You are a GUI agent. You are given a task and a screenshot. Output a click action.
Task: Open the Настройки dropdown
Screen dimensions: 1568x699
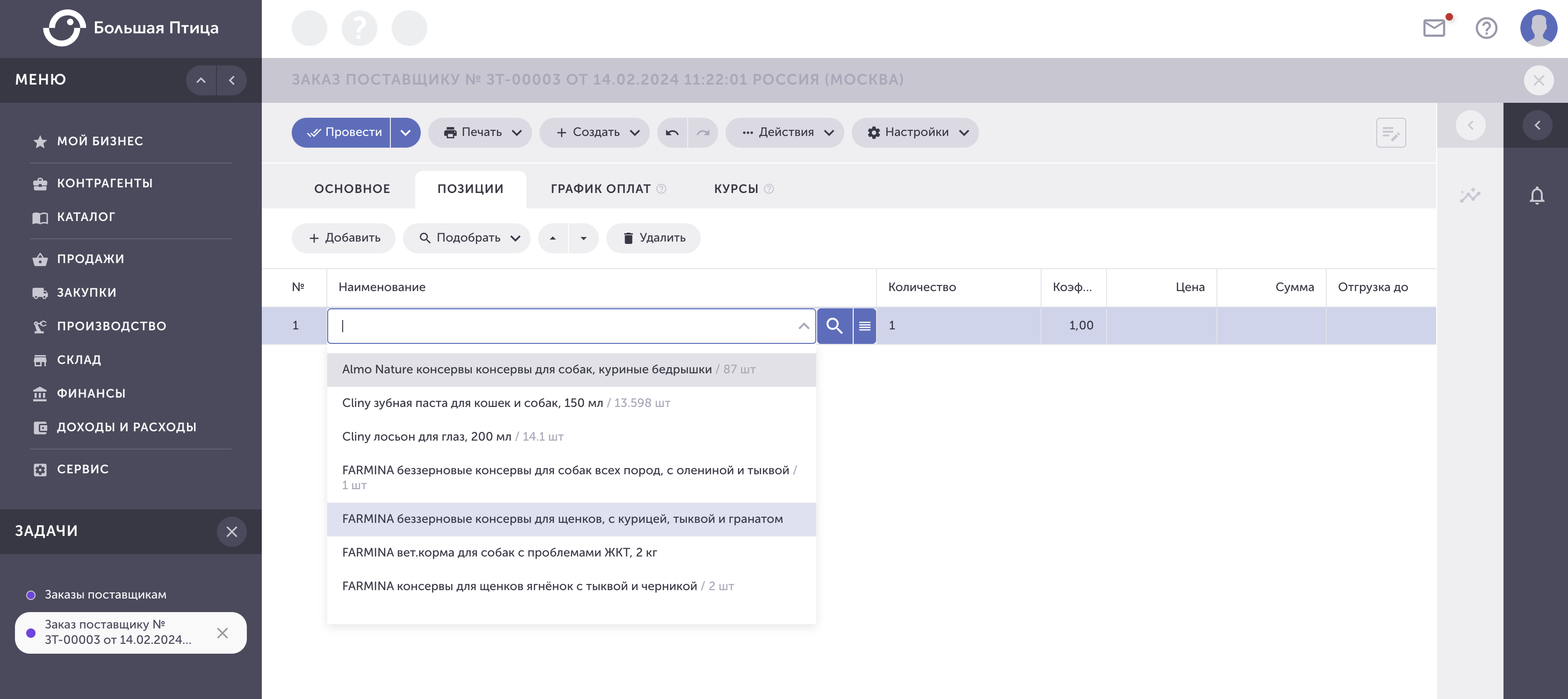tap(915, 133)
